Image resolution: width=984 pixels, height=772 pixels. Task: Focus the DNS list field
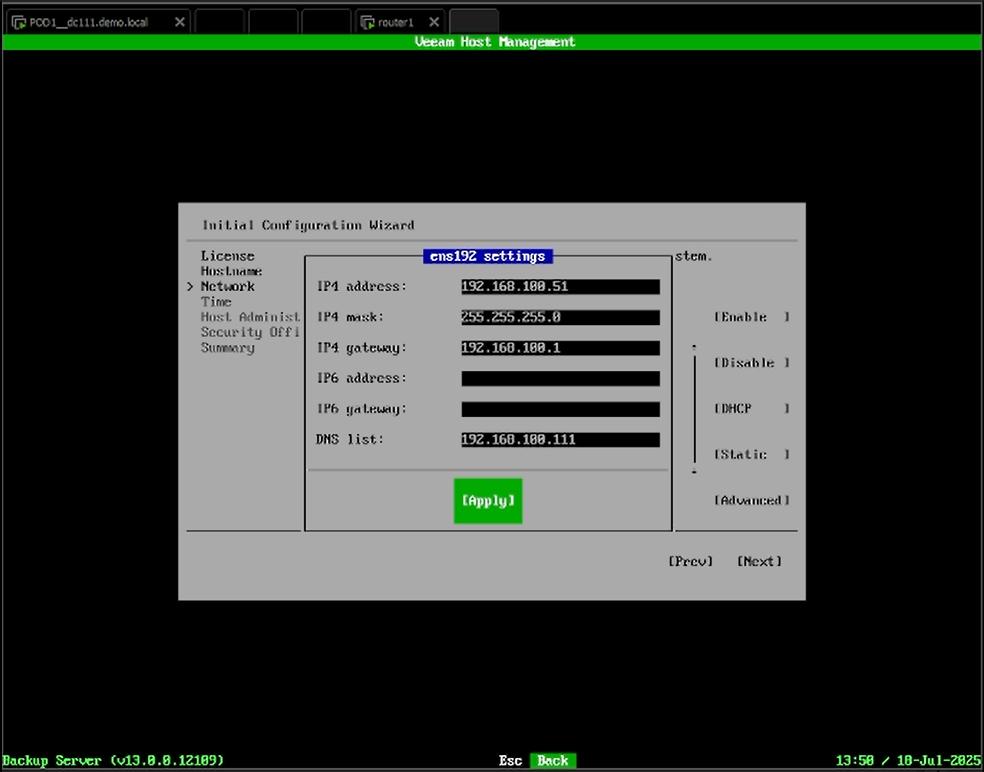560,440
